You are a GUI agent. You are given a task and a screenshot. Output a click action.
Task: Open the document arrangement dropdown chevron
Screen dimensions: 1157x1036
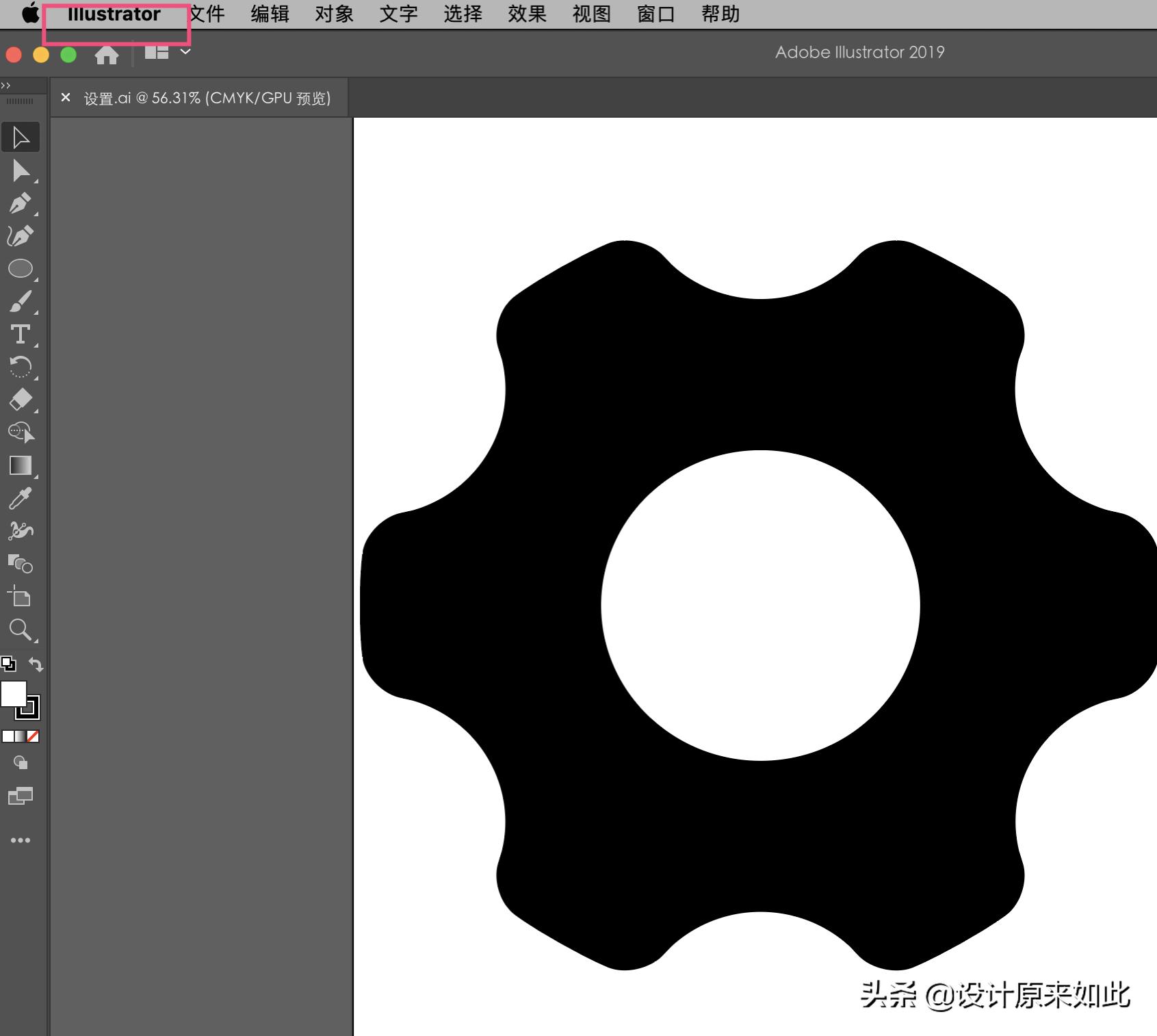pyautogui.click(x=184, y=52)
